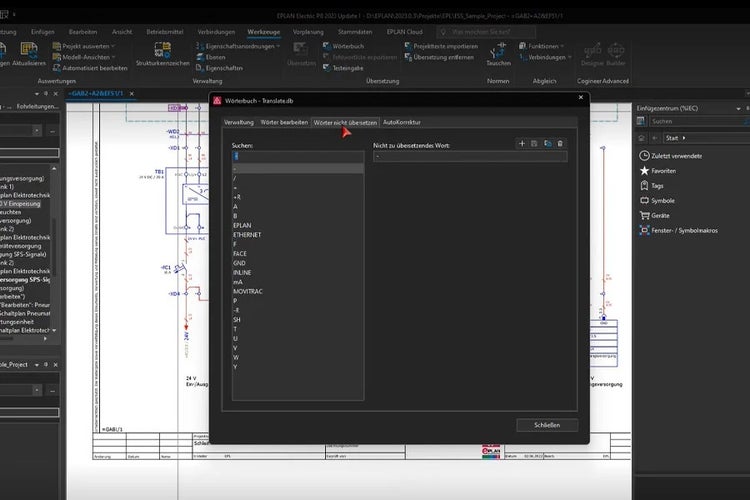The height and width of the screenshot is (500, 750).
Task: Open Favoriten star in insert center
Action: (644, 171)
